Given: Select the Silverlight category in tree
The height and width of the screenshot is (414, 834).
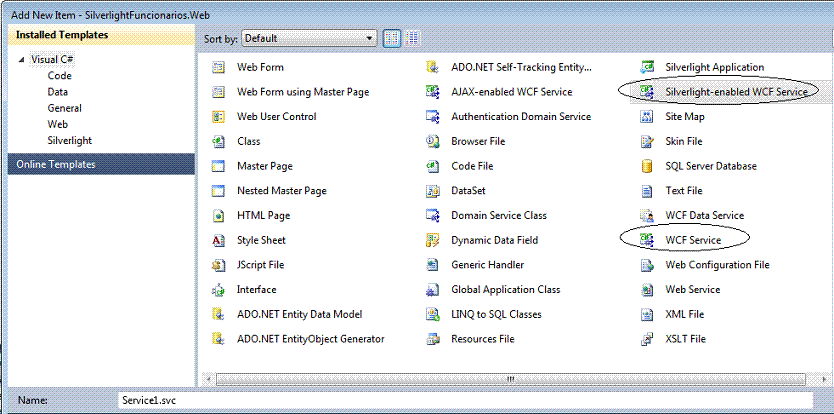Looking at the screenshot, I should point(70,140).
